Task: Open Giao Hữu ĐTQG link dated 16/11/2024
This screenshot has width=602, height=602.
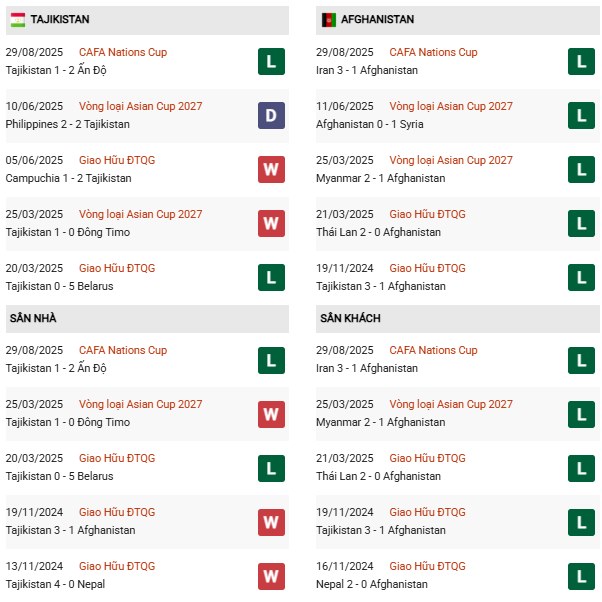Action: [x=427, y=566]
